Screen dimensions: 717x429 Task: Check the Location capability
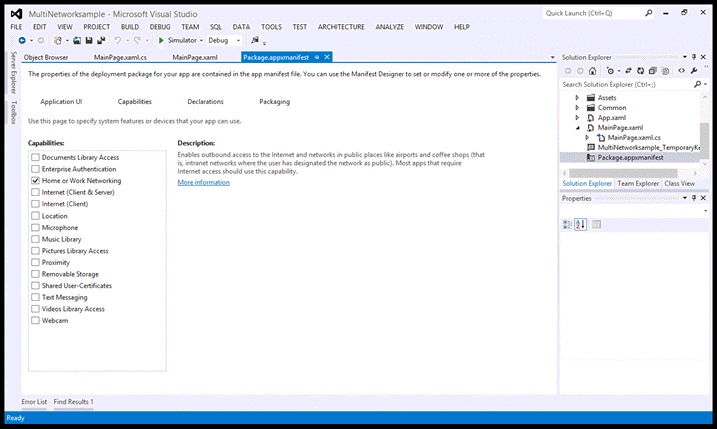click(35, 215)
